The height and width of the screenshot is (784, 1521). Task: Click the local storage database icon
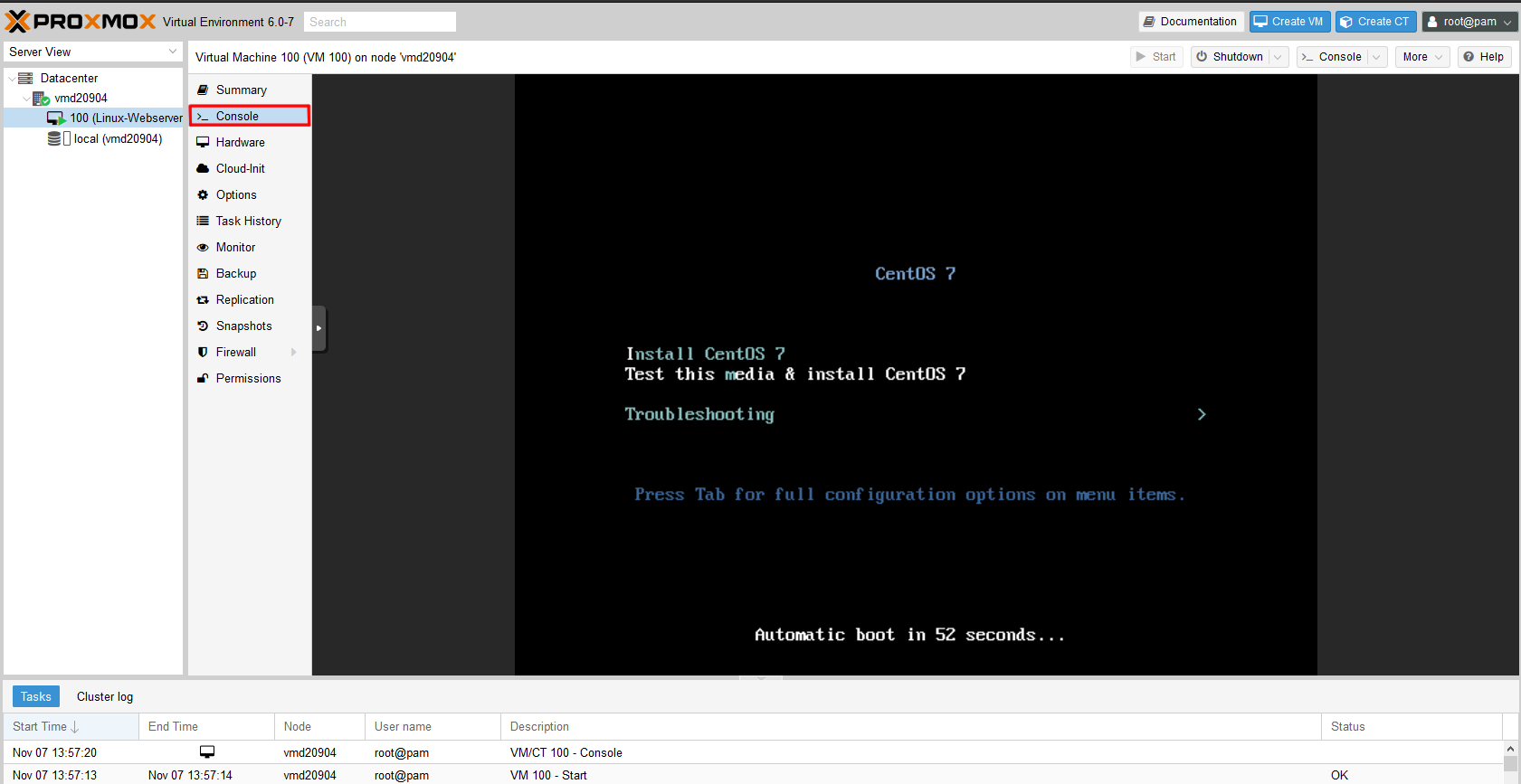coord(54,138)
